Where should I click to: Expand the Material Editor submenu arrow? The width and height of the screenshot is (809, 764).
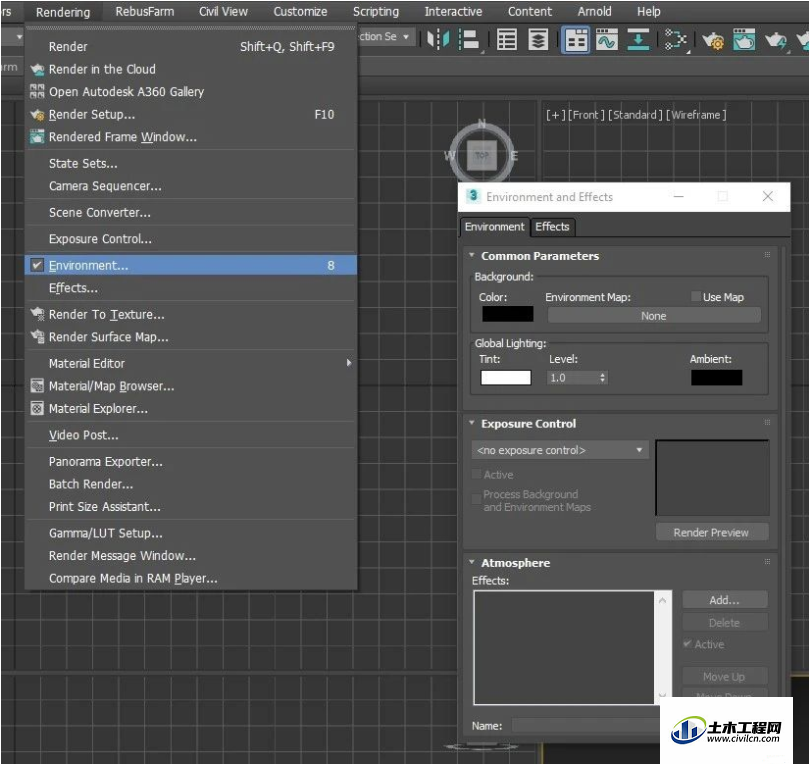coord(349,363)
